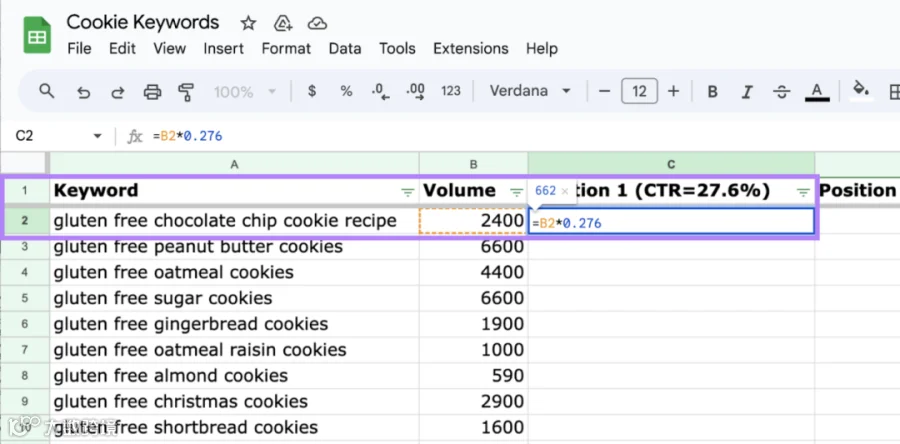Click the search magnifier icon in toolbar
This screenshot has height=444, width=900.
pos(46,91)
